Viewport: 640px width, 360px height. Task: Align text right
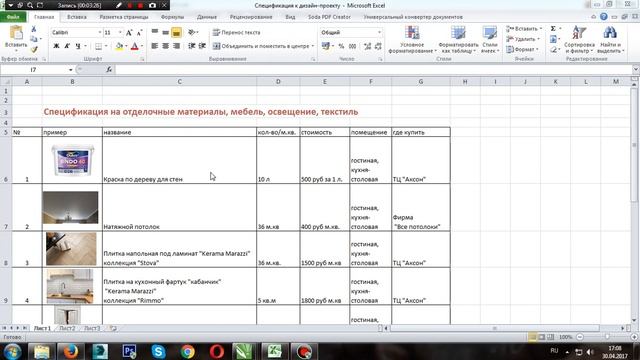click(x=176, y=46)
